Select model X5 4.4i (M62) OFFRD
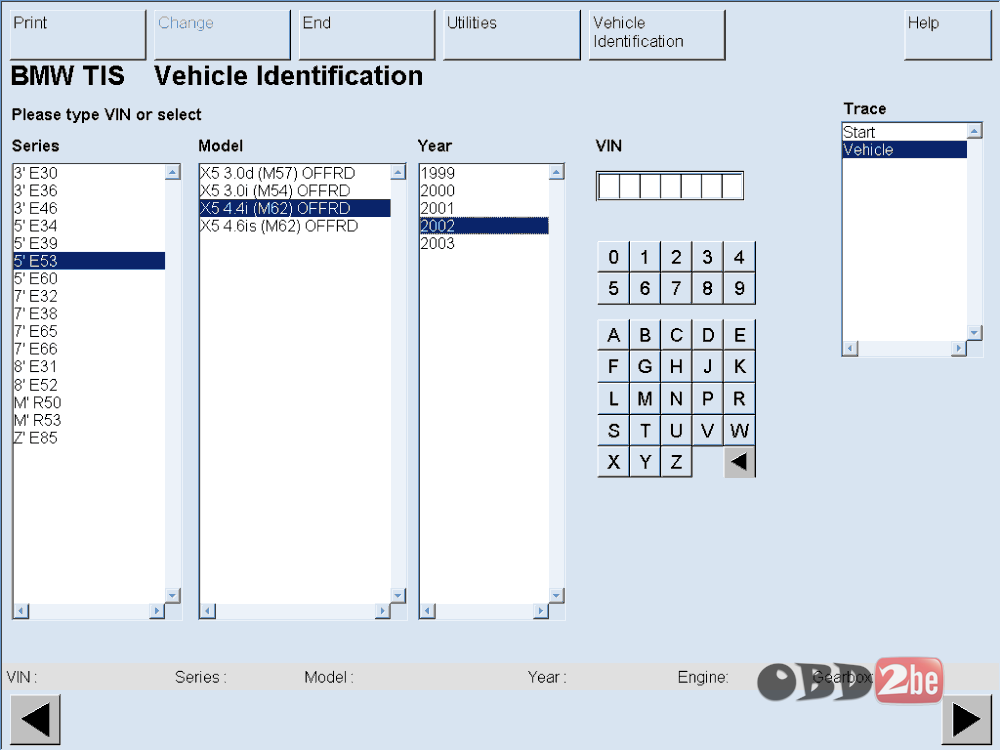 295,208
